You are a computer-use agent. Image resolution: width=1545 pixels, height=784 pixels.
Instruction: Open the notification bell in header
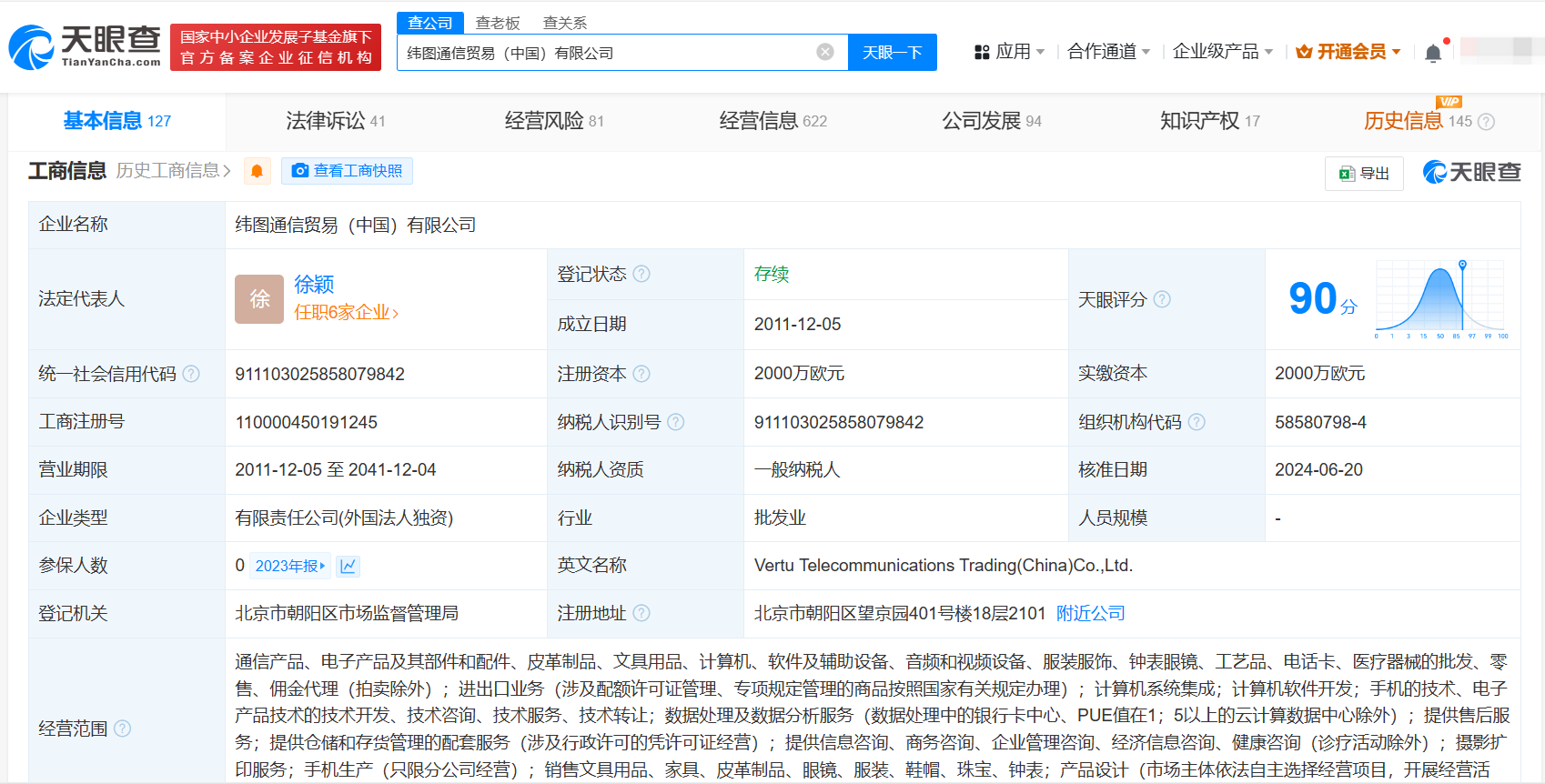coord(1433,53)
